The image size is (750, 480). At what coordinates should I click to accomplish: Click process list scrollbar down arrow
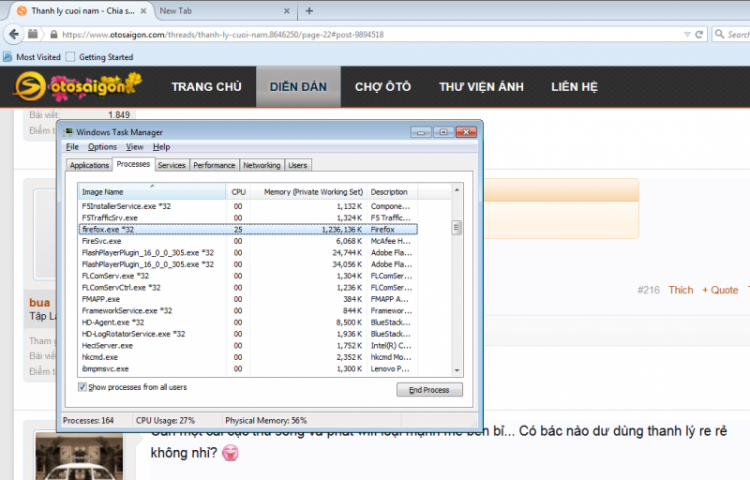point(457,371)
